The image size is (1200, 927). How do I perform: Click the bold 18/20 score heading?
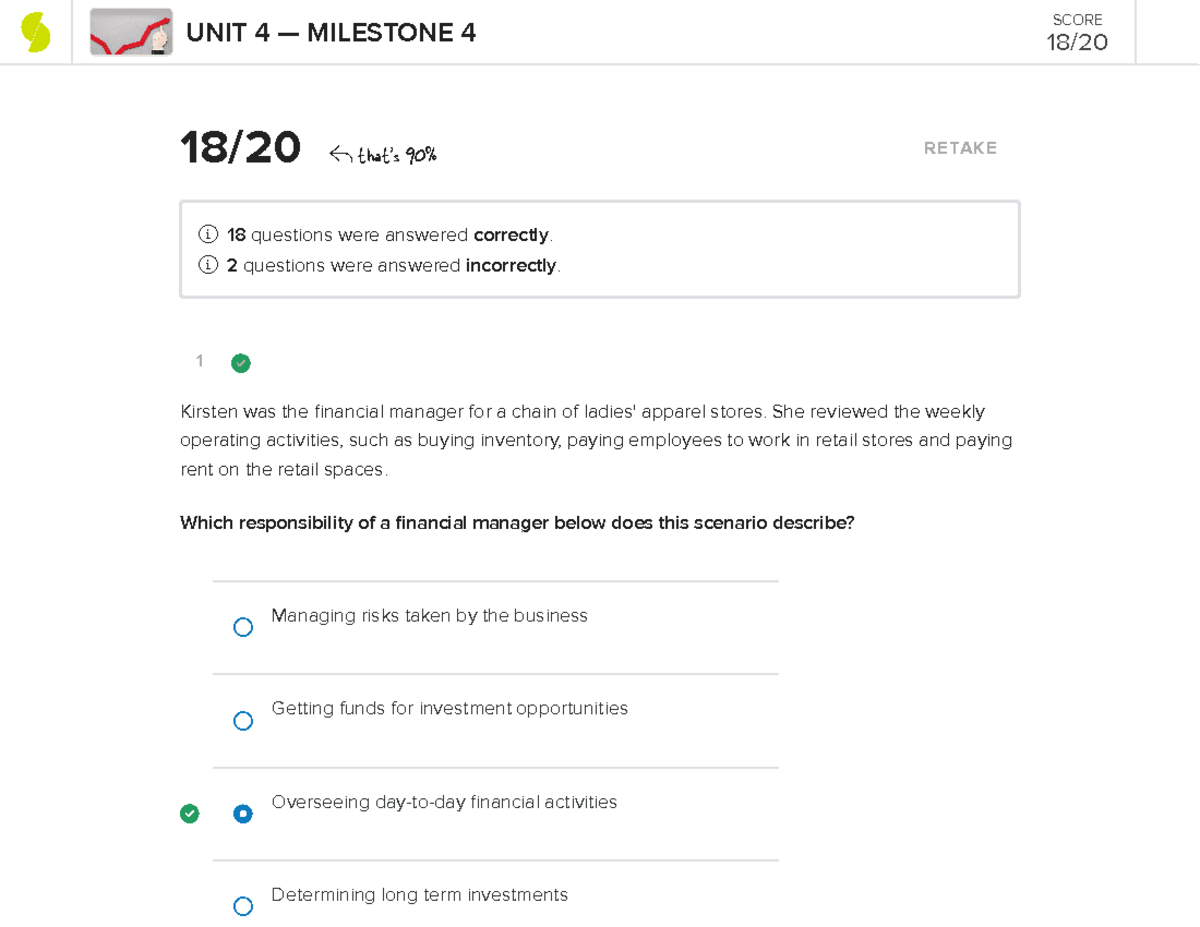240,147
